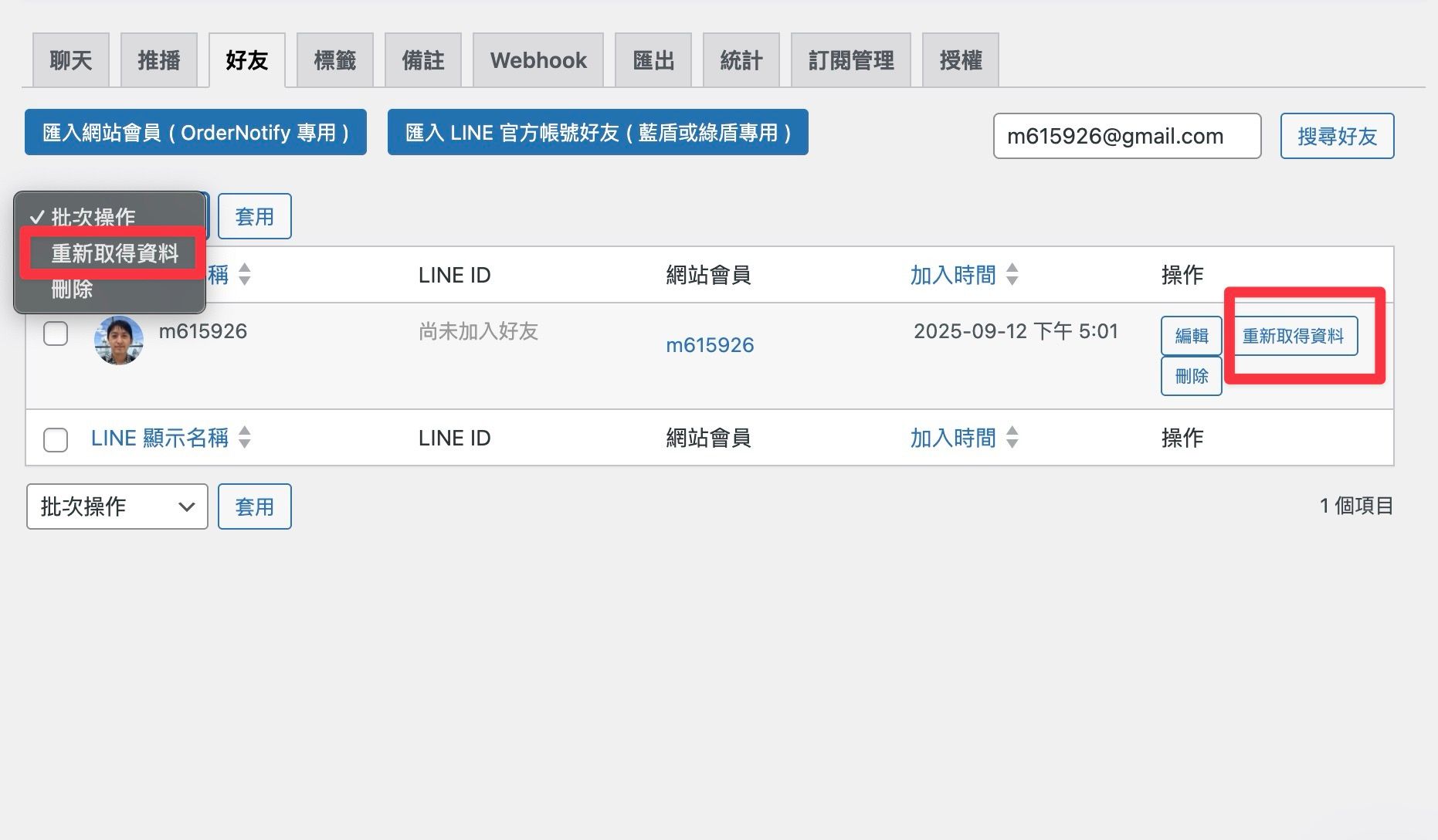This screenshot has height=840, width=1438.
Task: Click 匯入 LINE 官方帳號好友 button
Action: point(598,132)
